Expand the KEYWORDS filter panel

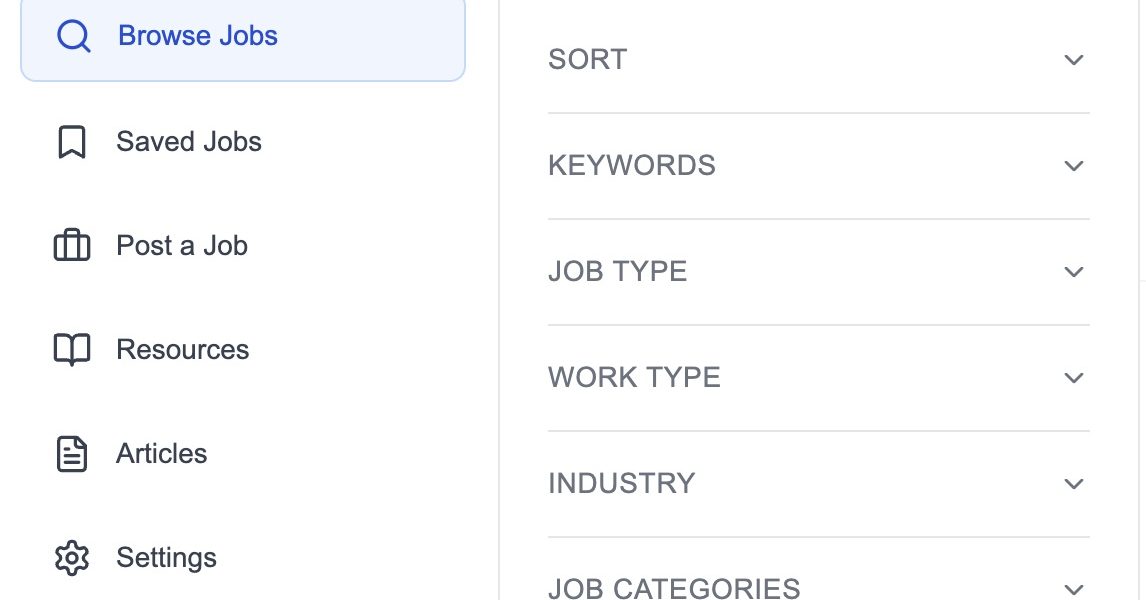(x=820, y=165)
